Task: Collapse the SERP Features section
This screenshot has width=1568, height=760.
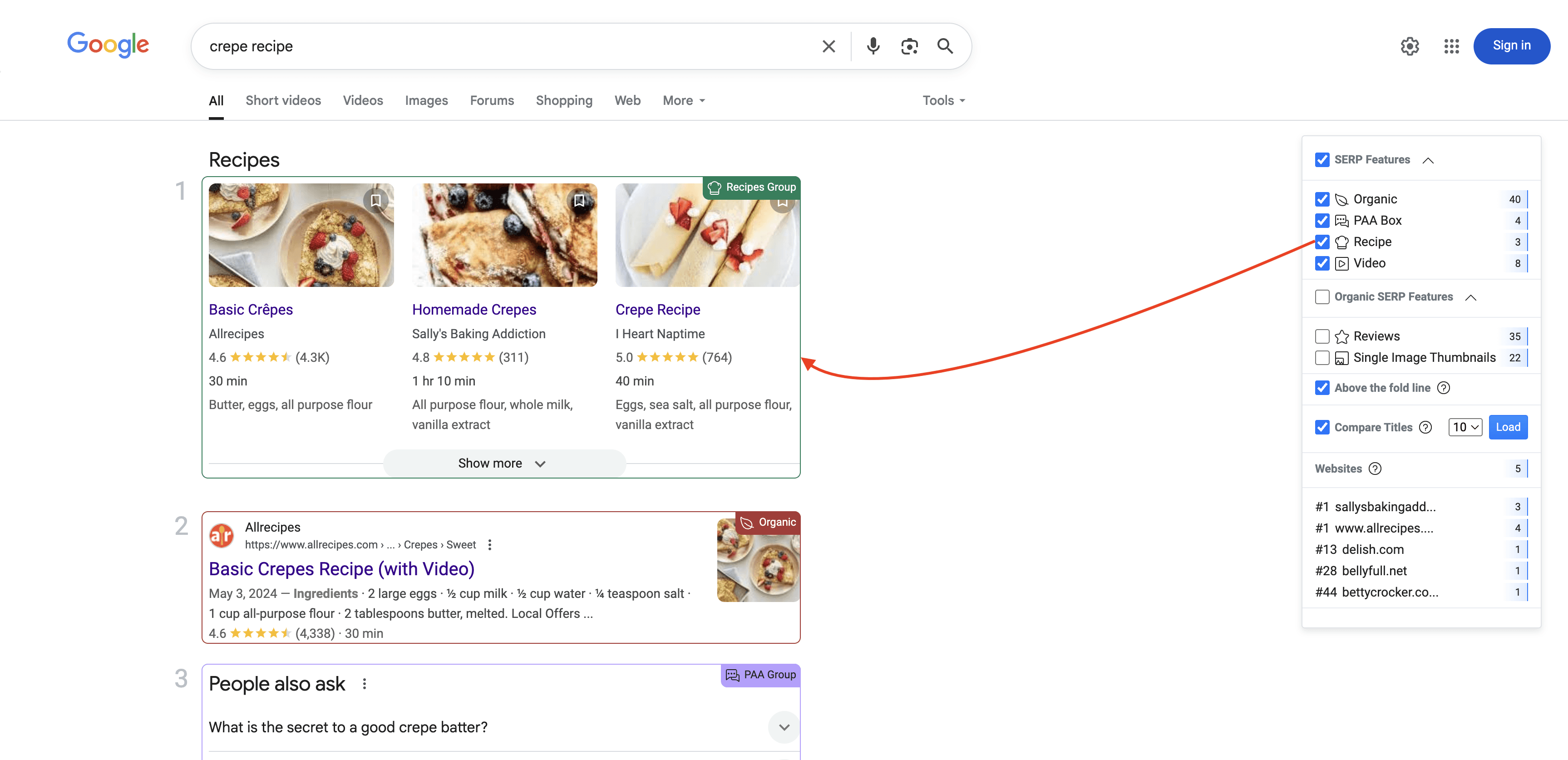Action: pyautogui.click(x=1428, y=161)
